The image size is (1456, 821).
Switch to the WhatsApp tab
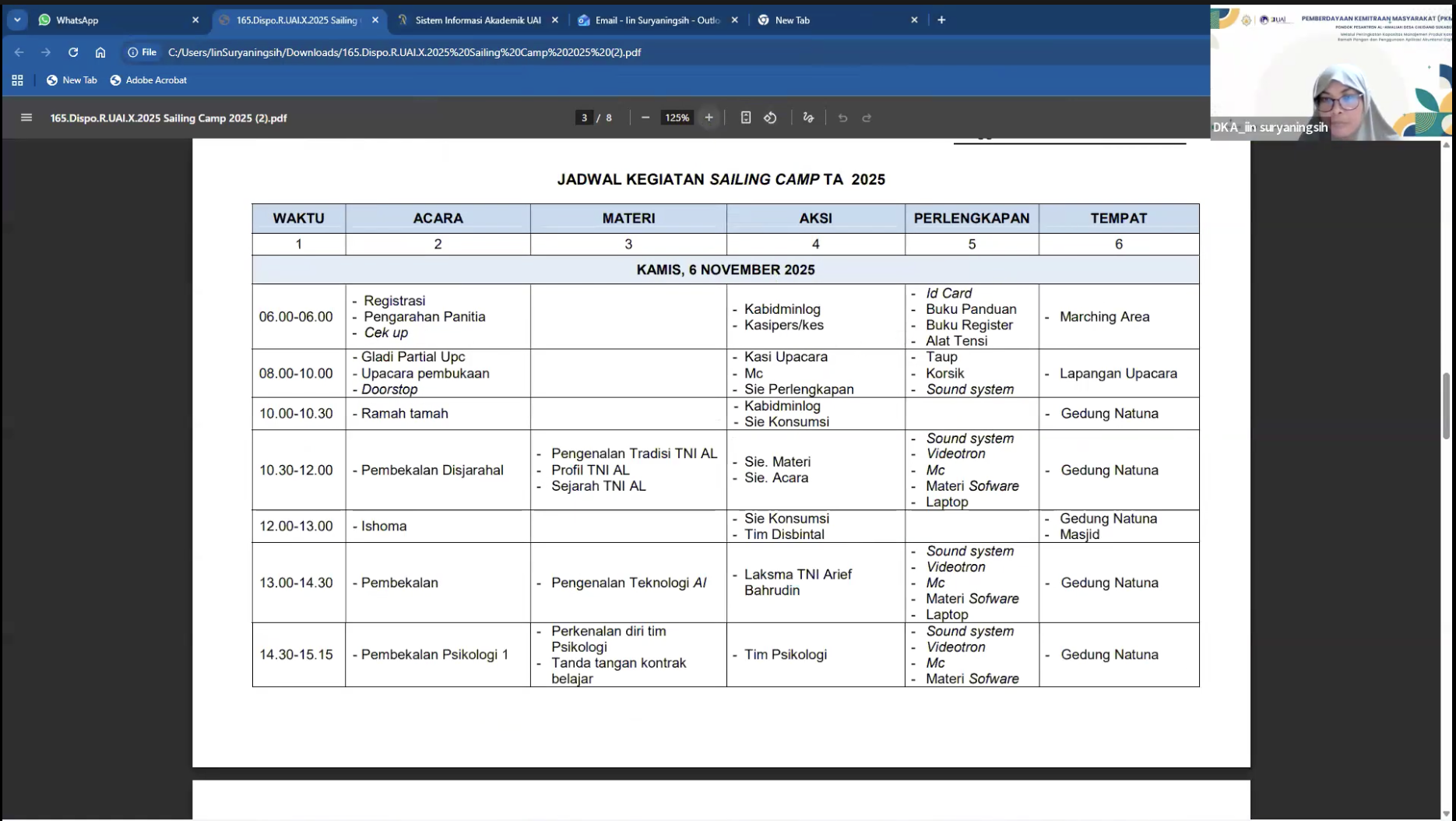pyautogui.click(x=117, y=20)
